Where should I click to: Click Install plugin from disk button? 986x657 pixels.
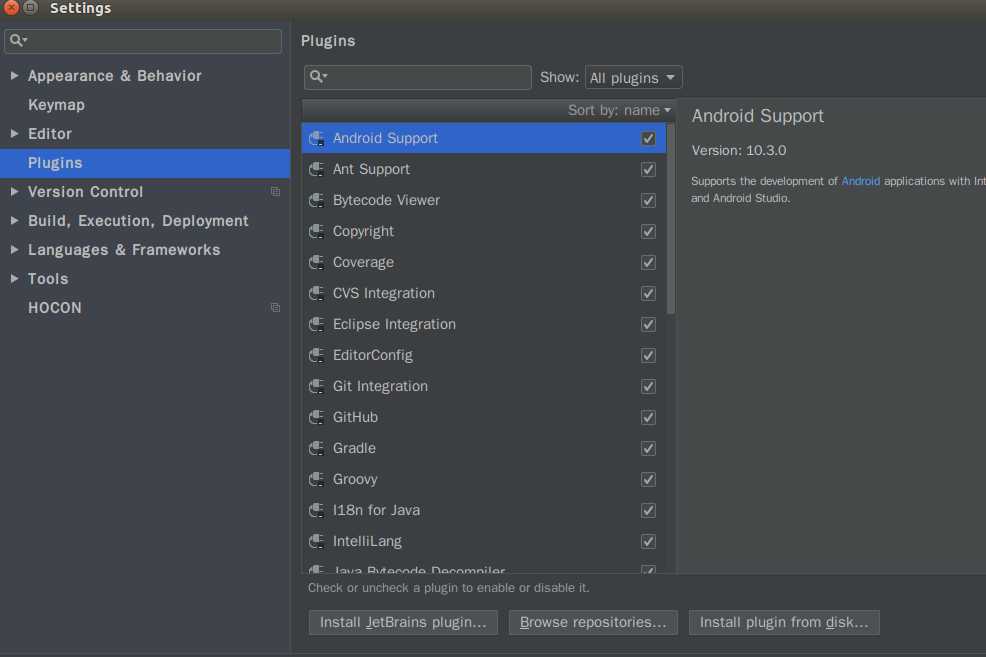tap(784, 622)
